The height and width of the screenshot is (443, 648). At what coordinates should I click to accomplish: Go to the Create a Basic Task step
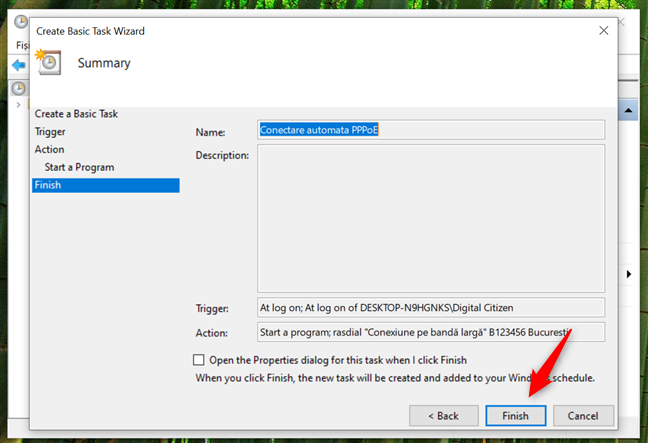[76, 114]
